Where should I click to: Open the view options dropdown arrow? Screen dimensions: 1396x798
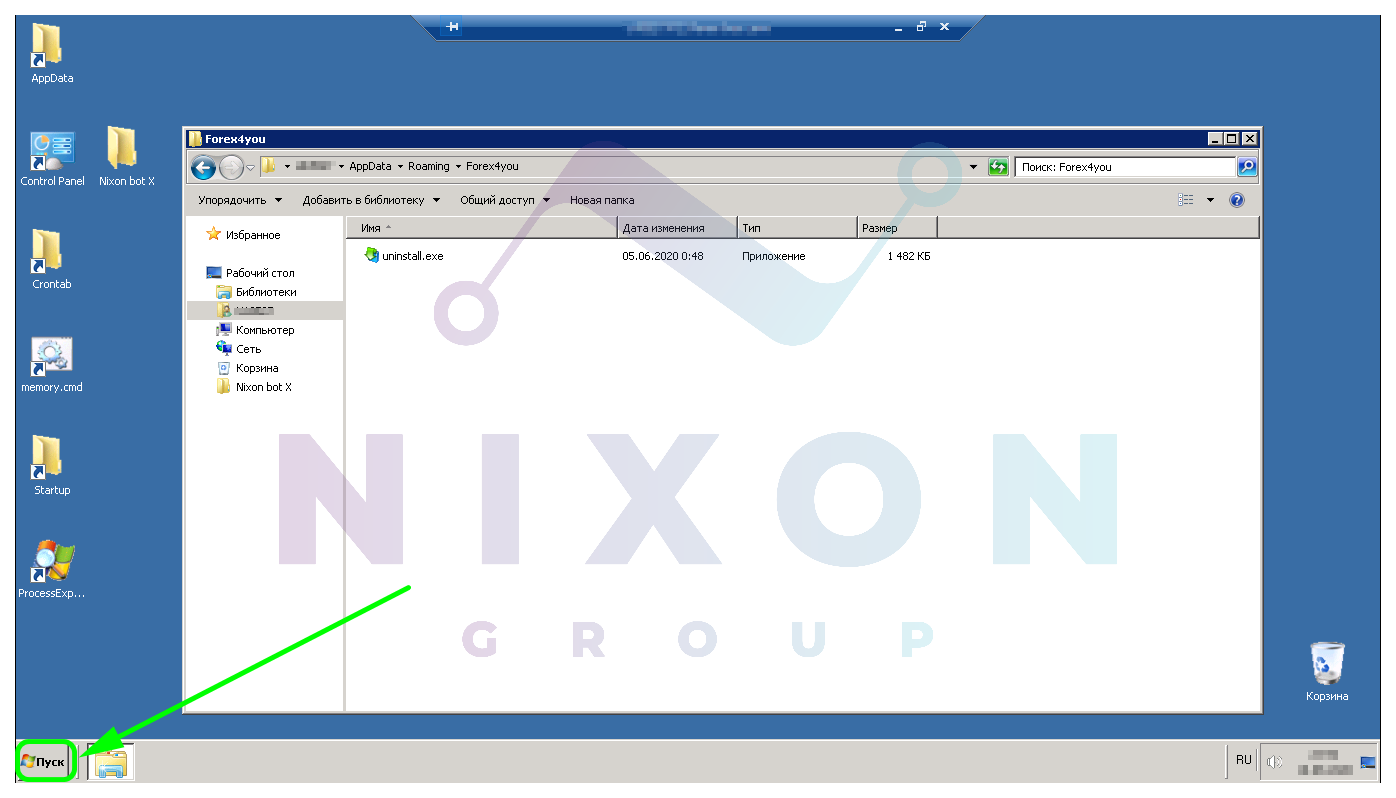pyautogui.click(x=1210, y=200)
